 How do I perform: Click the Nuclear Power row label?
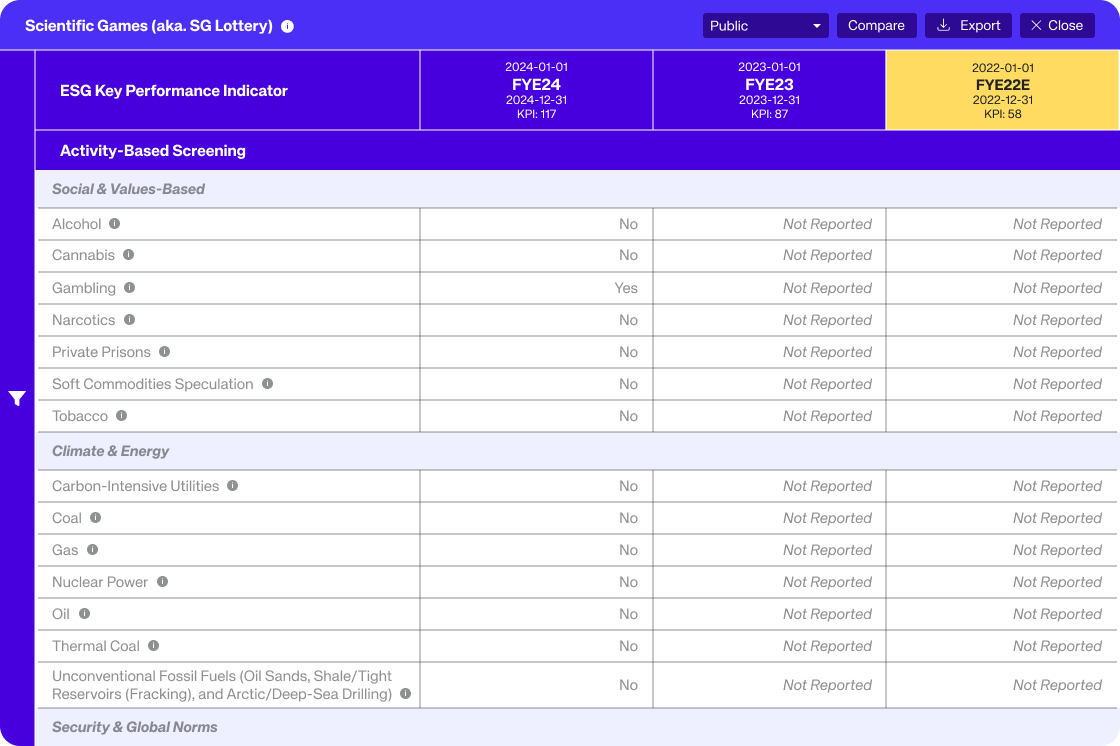100,582
